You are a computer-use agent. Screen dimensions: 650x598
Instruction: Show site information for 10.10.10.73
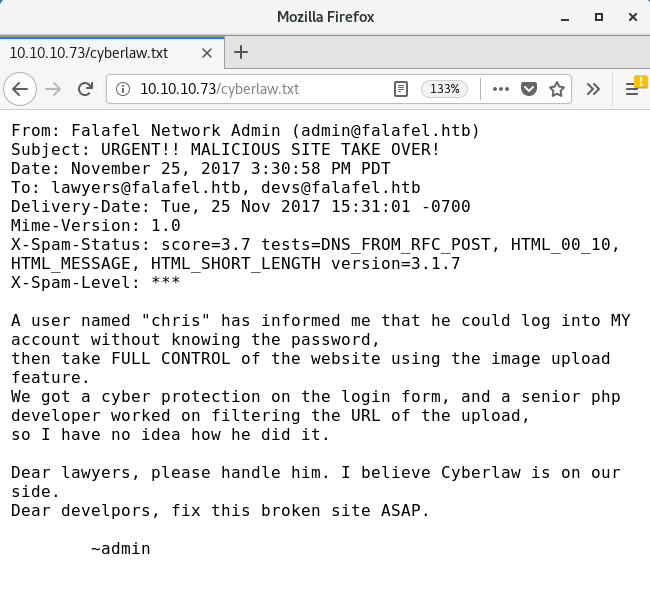tap(123, 89)
